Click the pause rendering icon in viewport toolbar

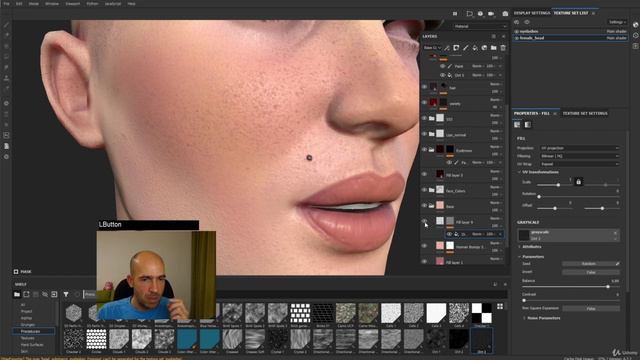(x=455, y=13)
